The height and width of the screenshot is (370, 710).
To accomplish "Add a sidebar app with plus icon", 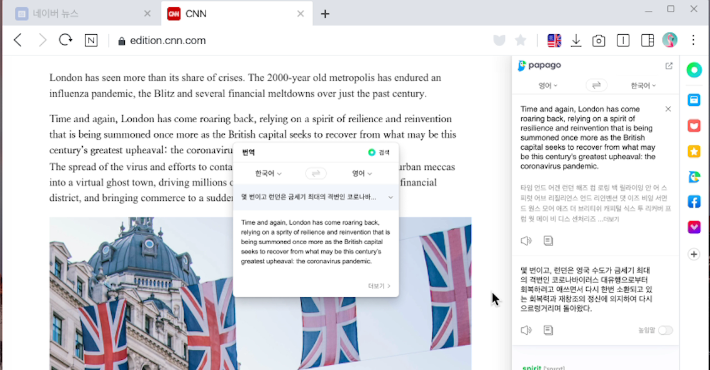I will pyautogui.click(x=694, y=255).
